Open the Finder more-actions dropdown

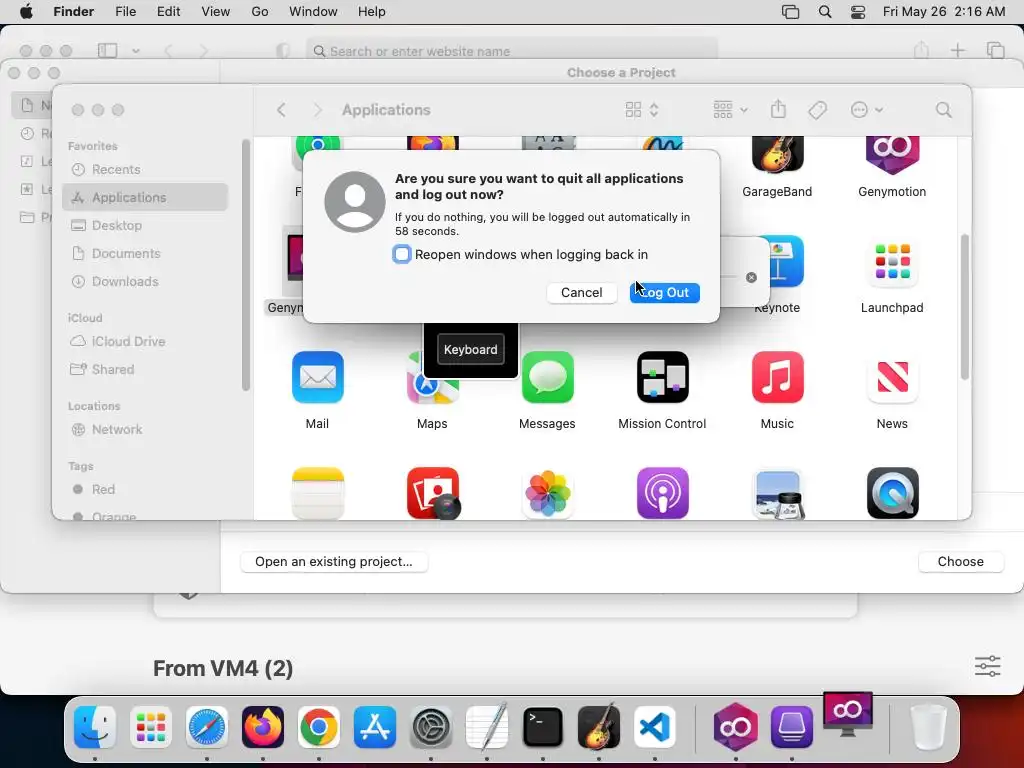[x=867, y=110]
